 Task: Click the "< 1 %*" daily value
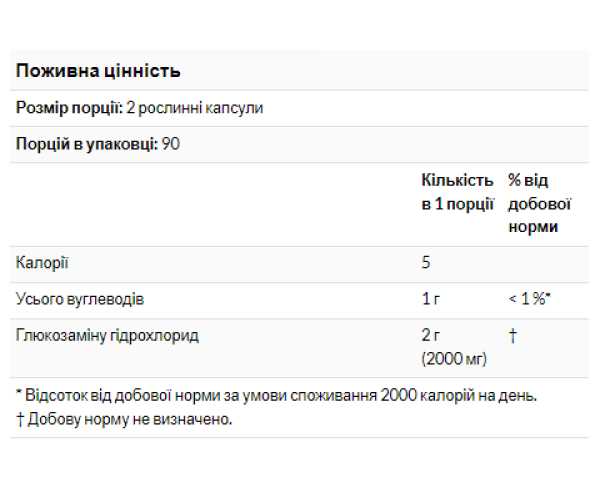530,299
